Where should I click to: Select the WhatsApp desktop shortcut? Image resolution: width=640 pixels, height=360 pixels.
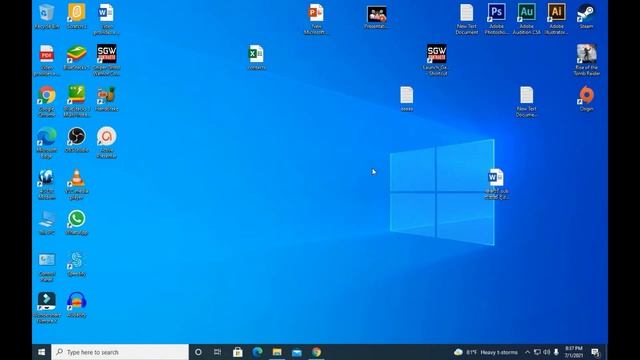[x=76, y=223]
